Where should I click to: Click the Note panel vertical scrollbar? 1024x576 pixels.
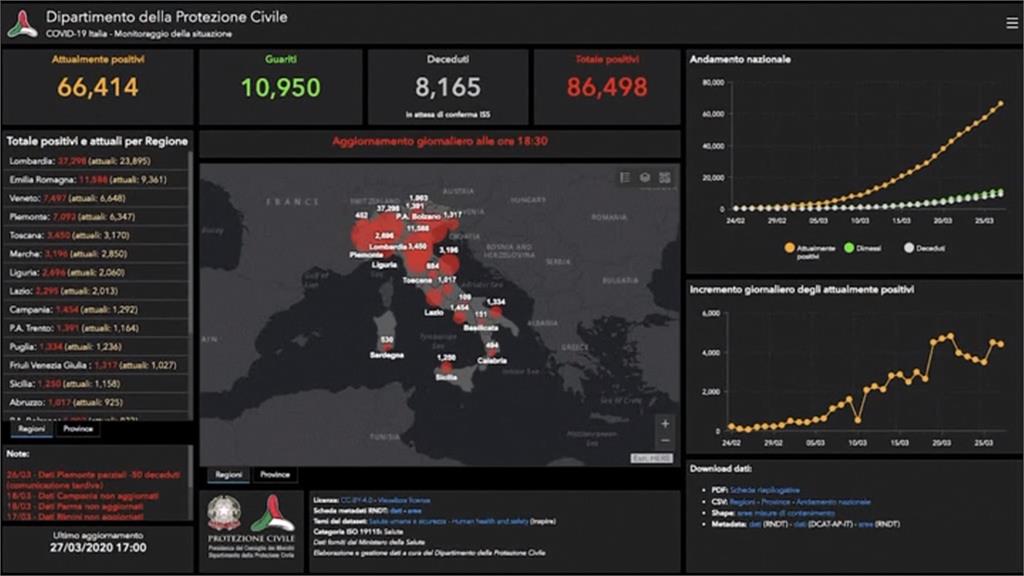(x=191, y=483)
